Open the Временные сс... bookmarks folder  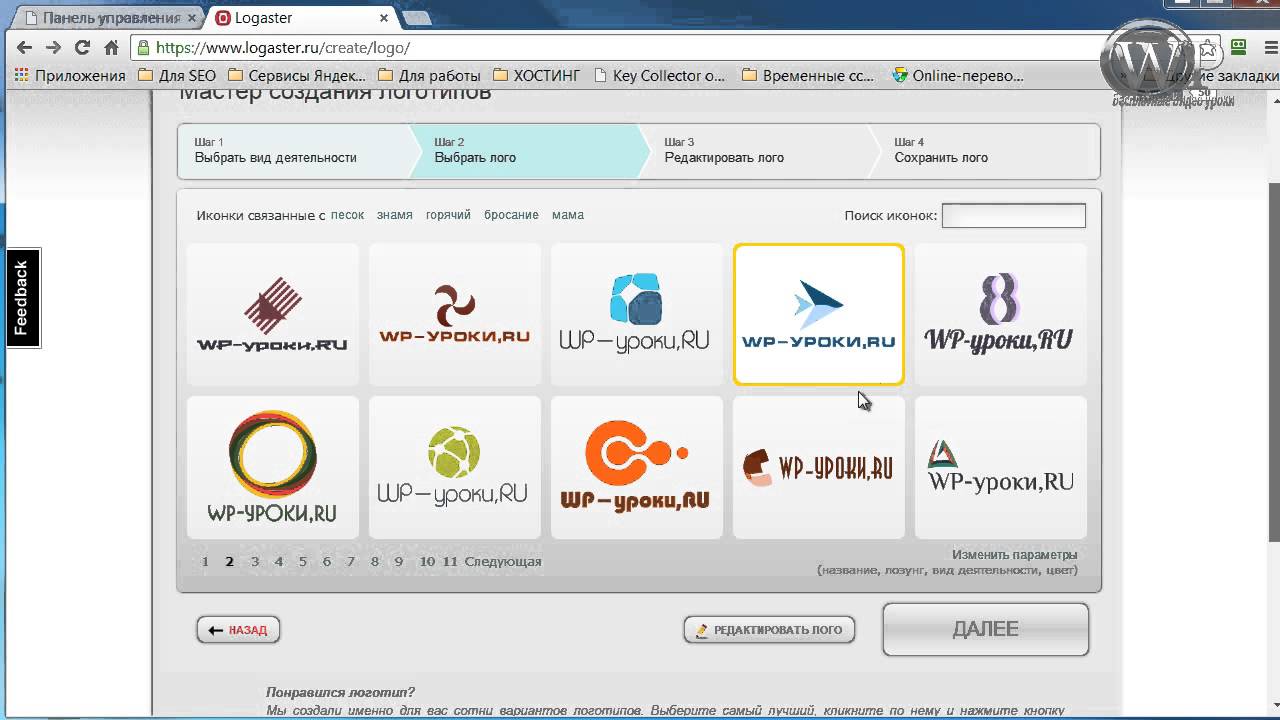[809, 75]
